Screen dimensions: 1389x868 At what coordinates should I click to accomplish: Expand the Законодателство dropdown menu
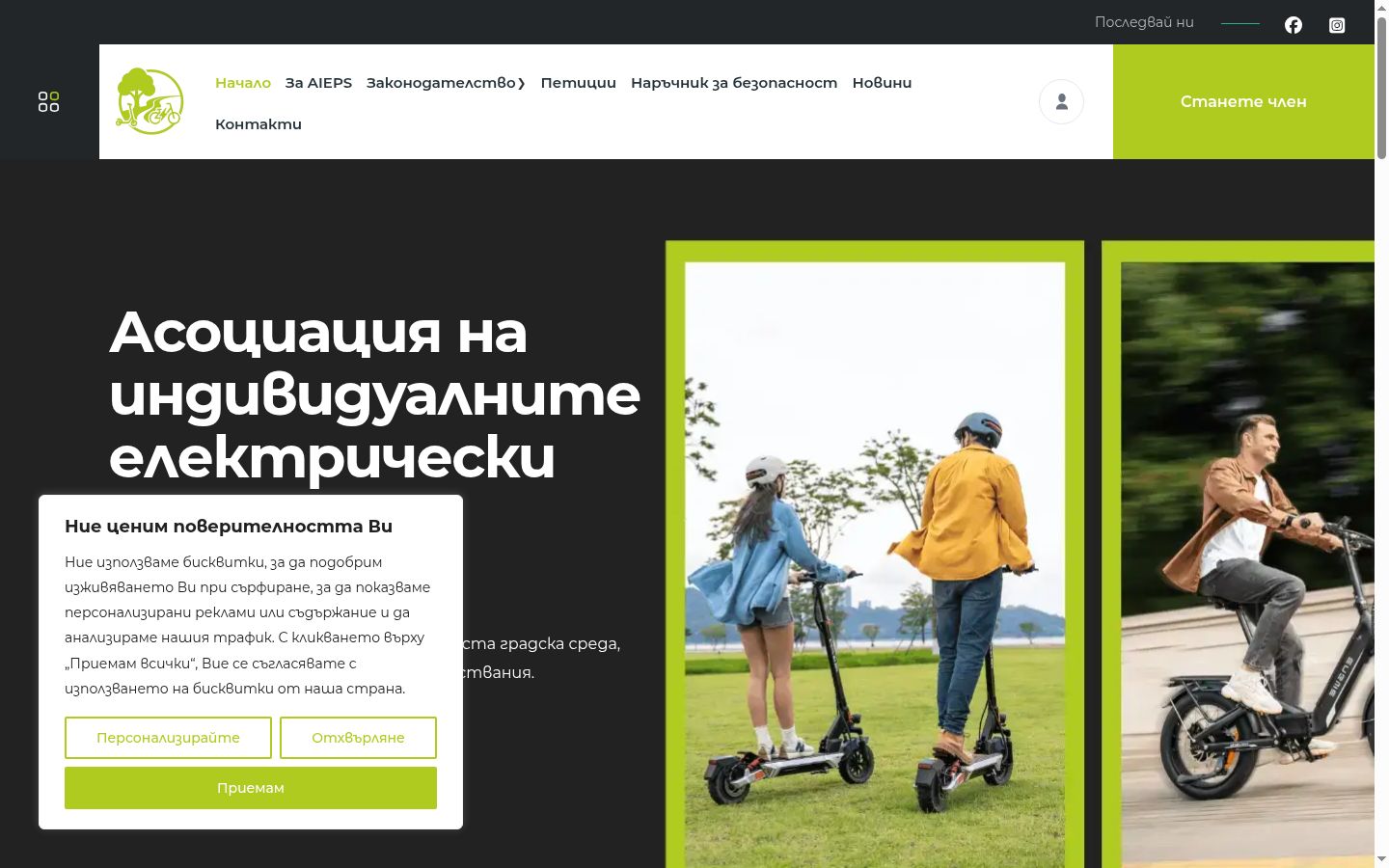pyautogui.click(x=446, y=83)
